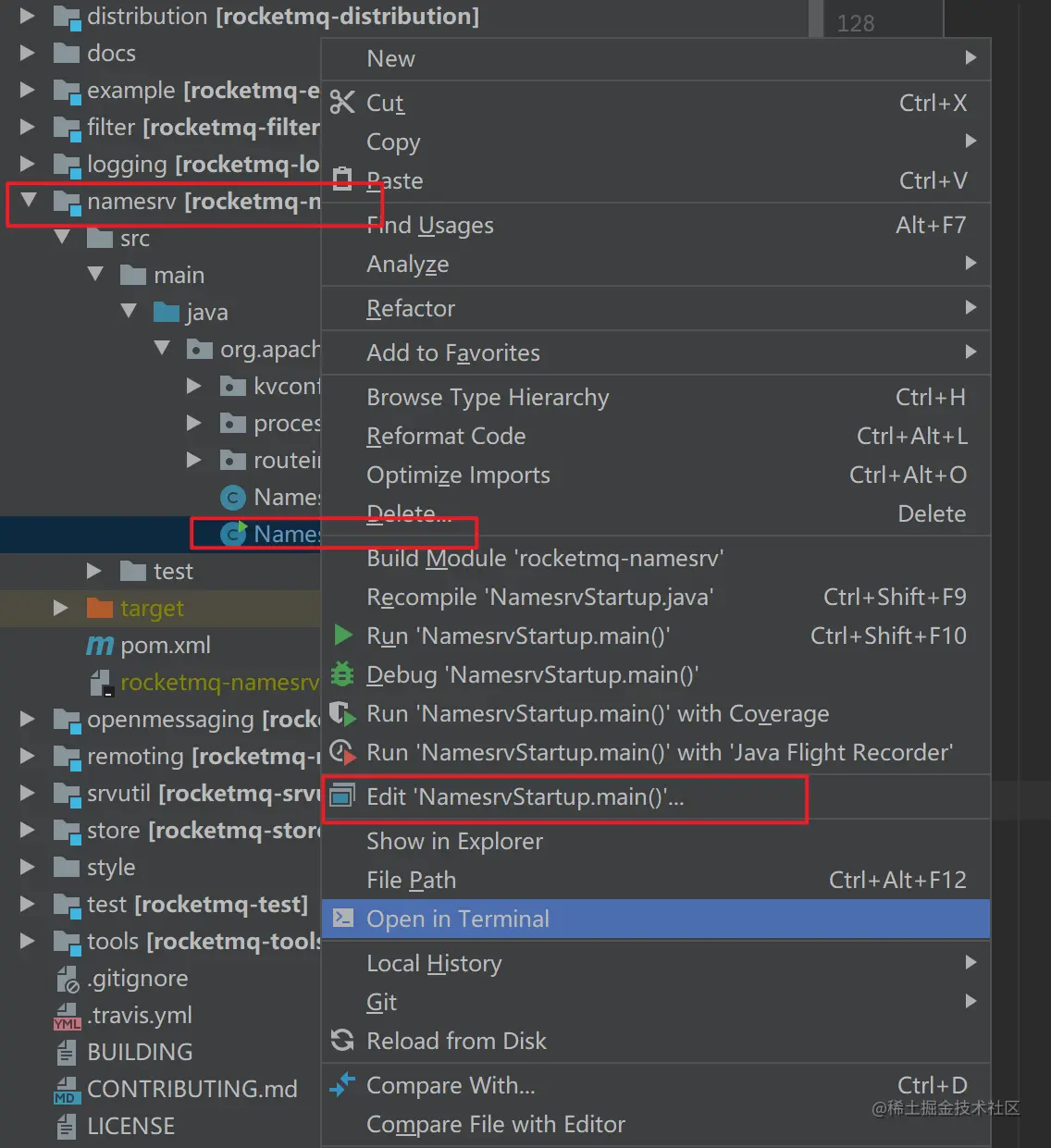Click the Maven pom.xml icon
Viewport: 1051px width, 1148px height.
click(x=99, y=645)
